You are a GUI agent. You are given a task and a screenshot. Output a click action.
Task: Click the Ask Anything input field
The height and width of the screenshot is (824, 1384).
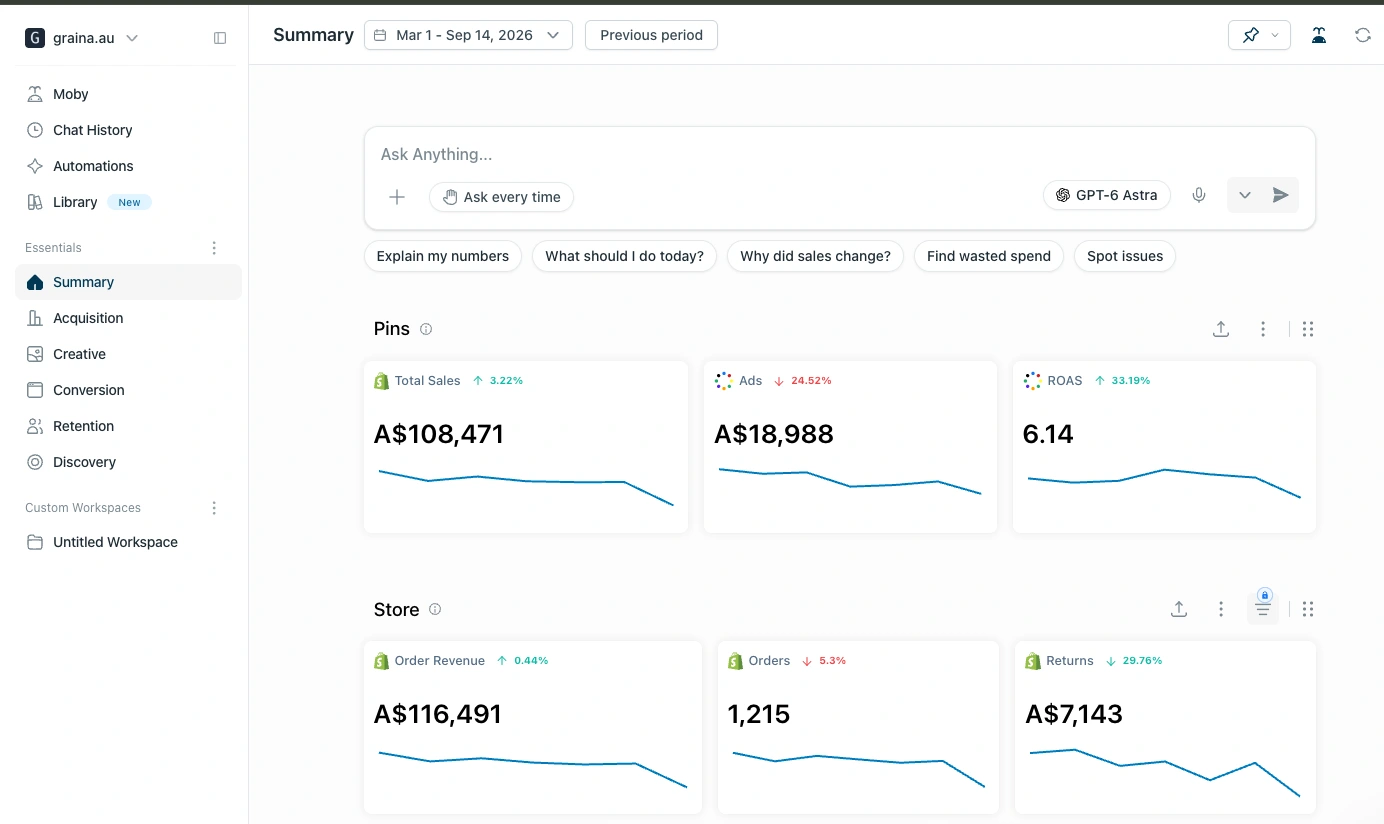tap(839, 154)
